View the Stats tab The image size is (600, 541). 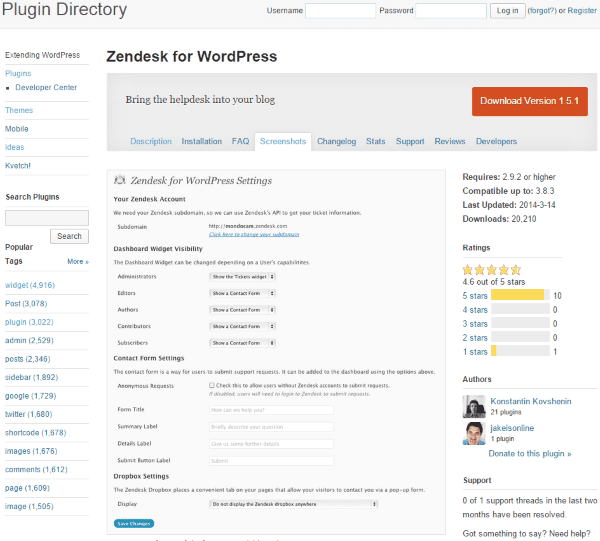coord(375,141)
